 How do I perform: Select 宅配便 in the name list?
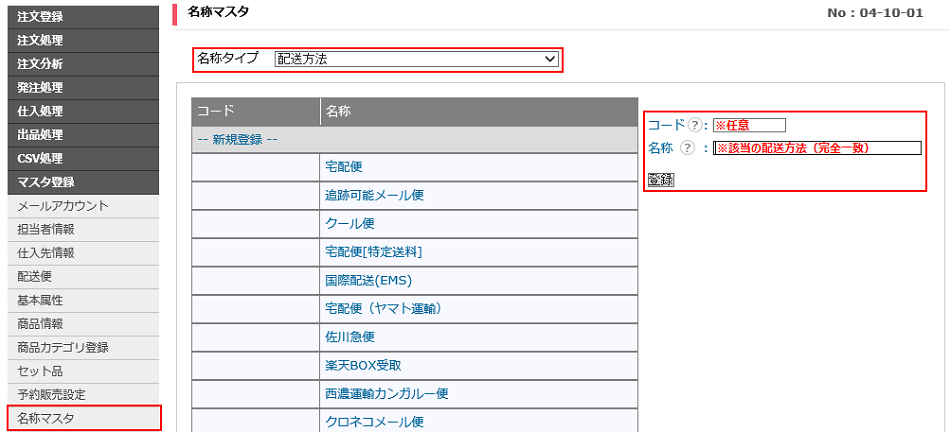[x=344, y=167]
